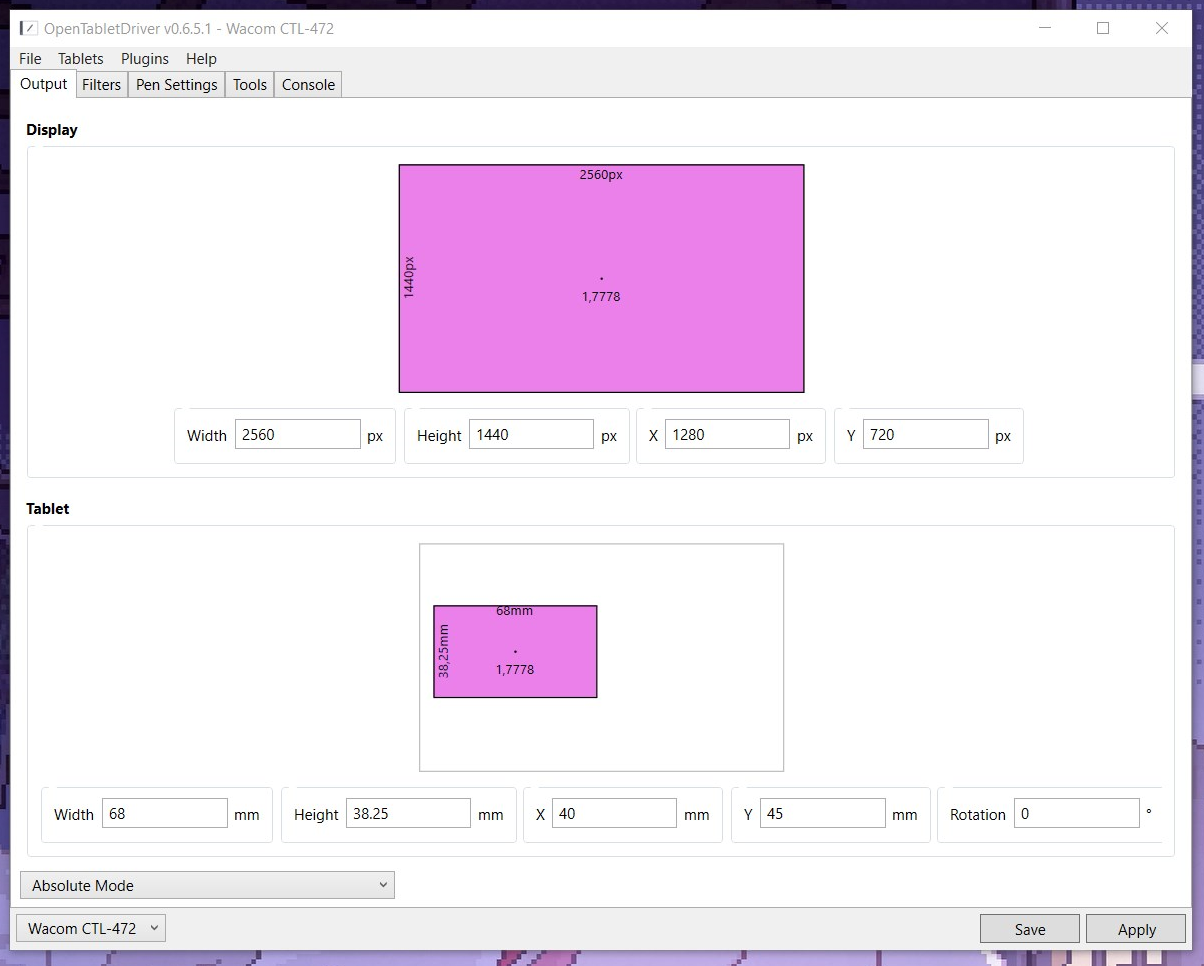The width and height of the screenshot is (1204, 966).
Task: Maximize the OpenTabletDriver window
Action: (1103, 28)
